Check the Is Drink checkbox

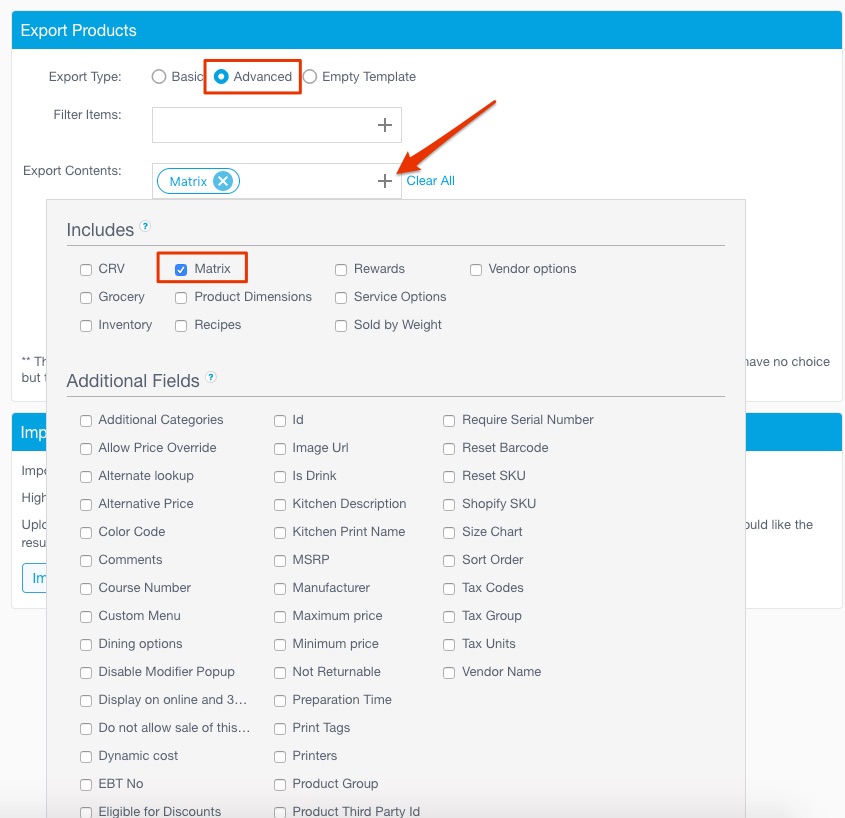coord(280,476)
